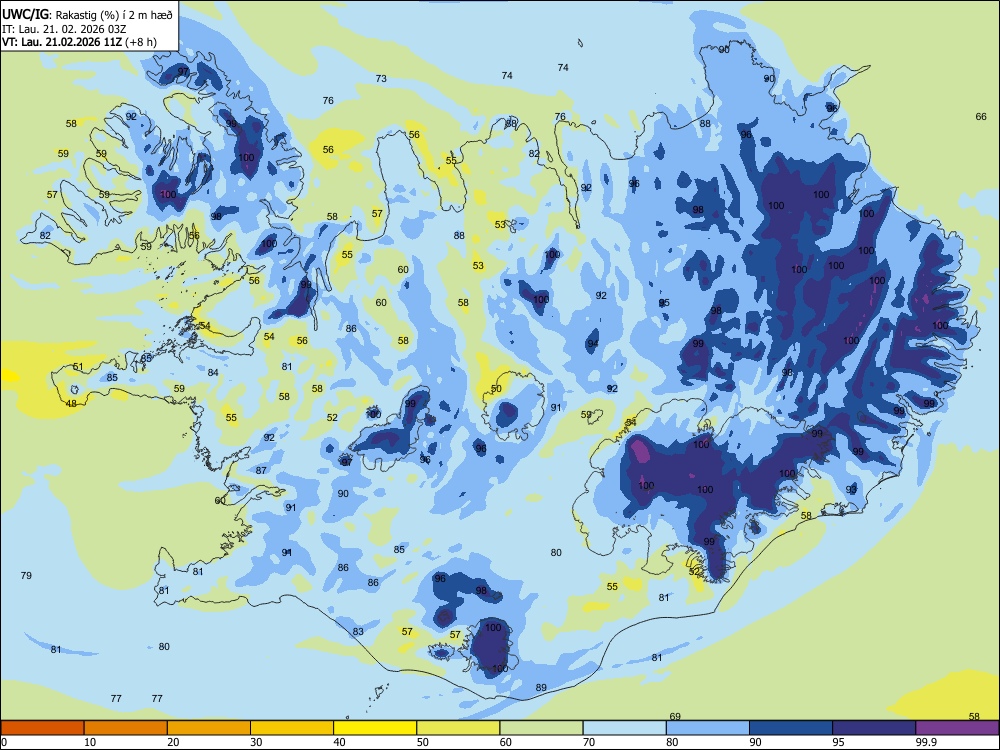Click the 40 legend scale label
This screenshot has height=750, width=1000.
[339, 742]
